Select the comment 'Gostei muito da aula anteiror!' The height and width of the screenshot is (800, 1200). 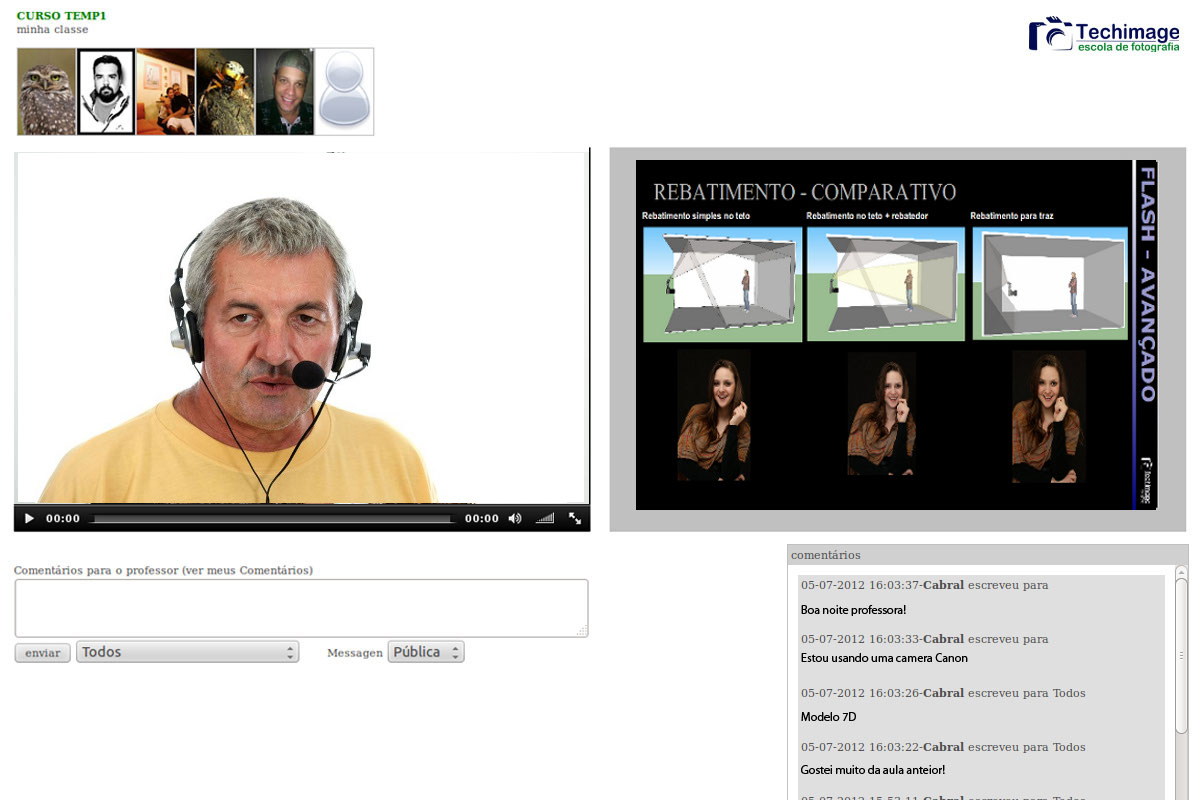[x=873, y=770]
